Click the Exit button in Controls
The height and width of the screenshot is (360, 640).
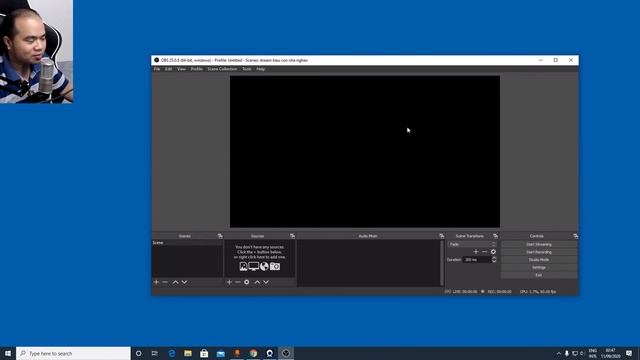pyautogui.click(x=539, y=275)
